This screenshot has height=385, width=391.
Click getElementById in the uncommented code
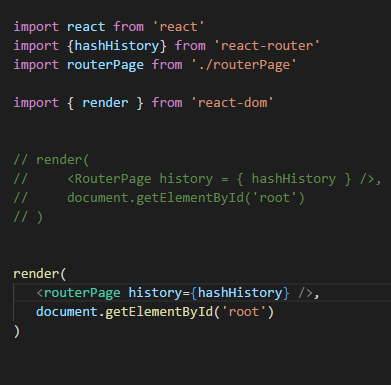159,312
